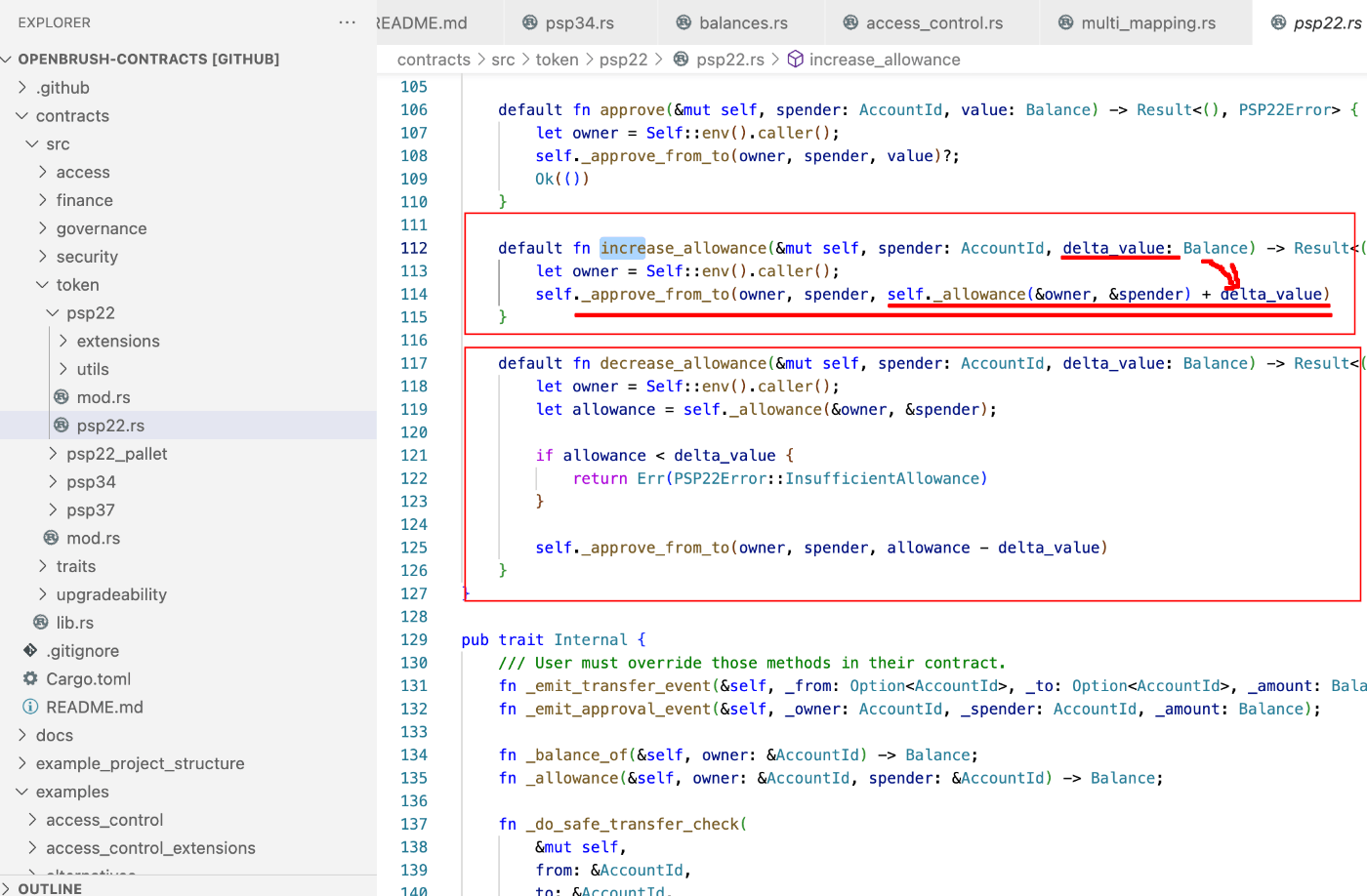This screenshot has width=1367, height=896.
Task: Click the decrease_allowance function name on line 117
Action: click(683, 364)
